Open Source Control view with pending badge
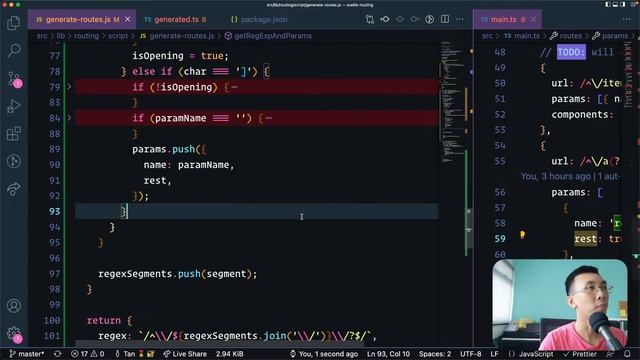Screen dimensions: 640x360 [15, 79]
